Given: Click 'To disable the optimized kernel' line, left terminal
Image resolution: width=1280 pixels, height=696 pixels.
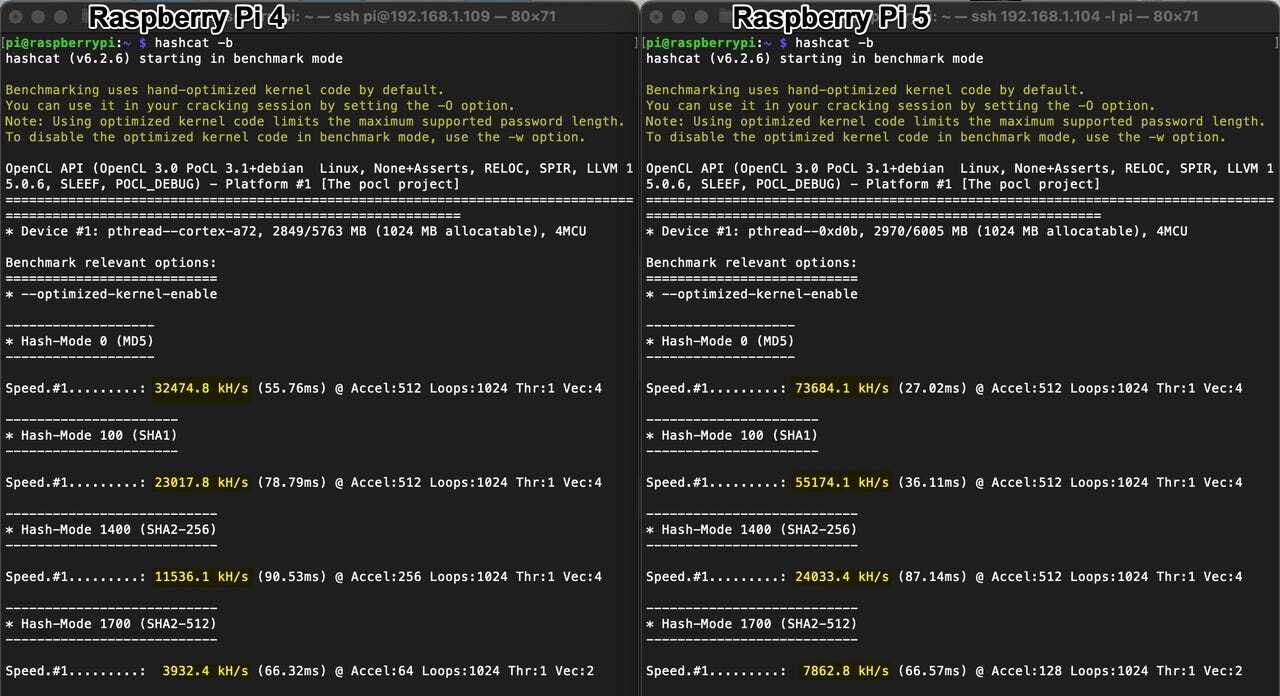Looking at the screenshot, I should click(295, 137).
